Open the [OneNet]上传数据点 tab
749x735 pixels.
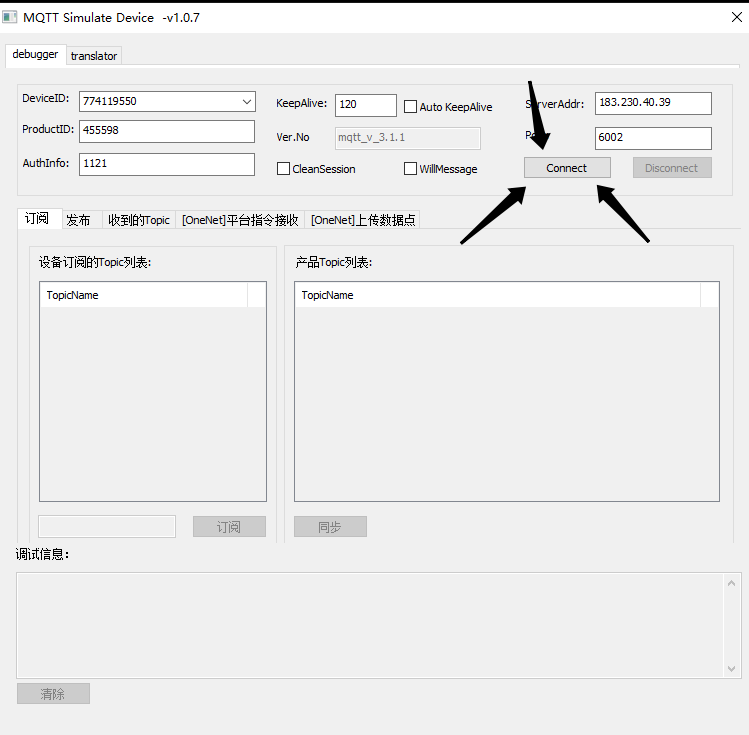point(363,220)
